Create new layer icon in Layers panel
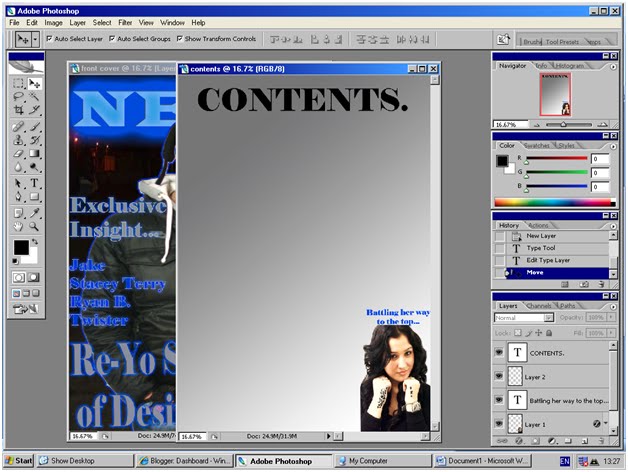 [x=584, y=441]
